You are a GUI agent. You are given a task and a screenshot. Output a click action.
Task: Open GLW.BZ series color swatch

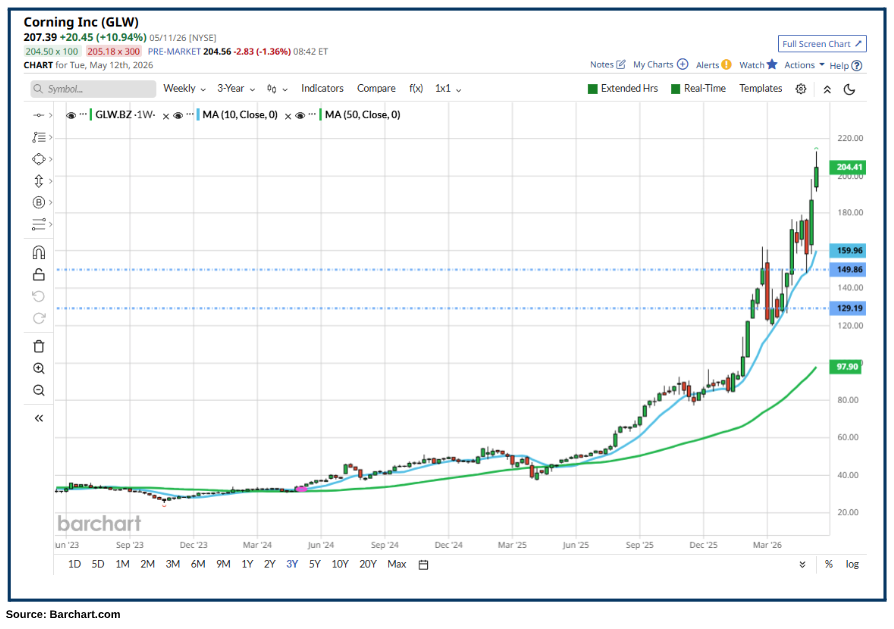pyautogui.click(x=91, y=115)
